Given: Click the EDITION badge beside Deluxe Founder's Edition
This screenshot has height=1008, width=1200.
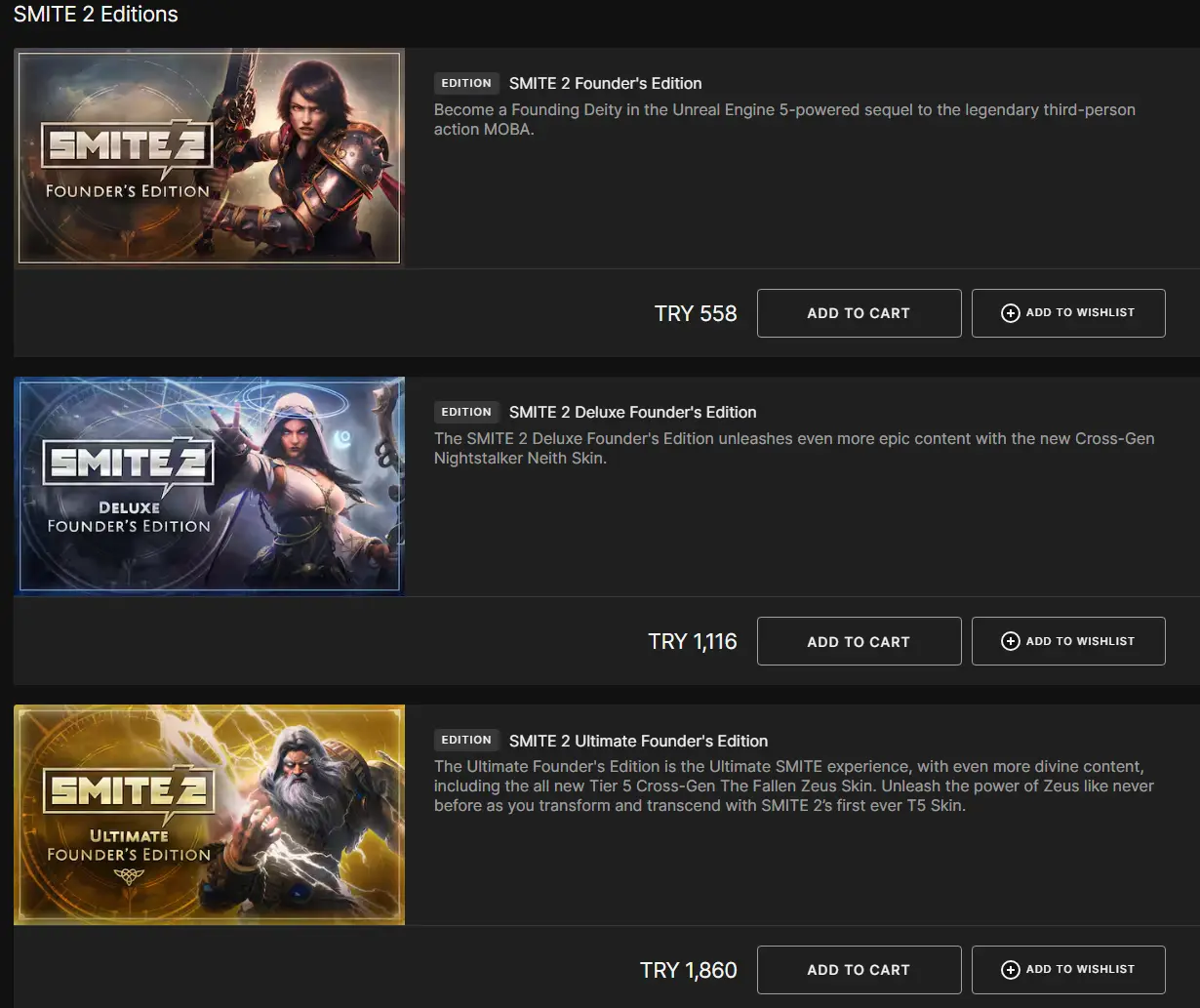Looking at the screenshot, I should tap(466, 412).
